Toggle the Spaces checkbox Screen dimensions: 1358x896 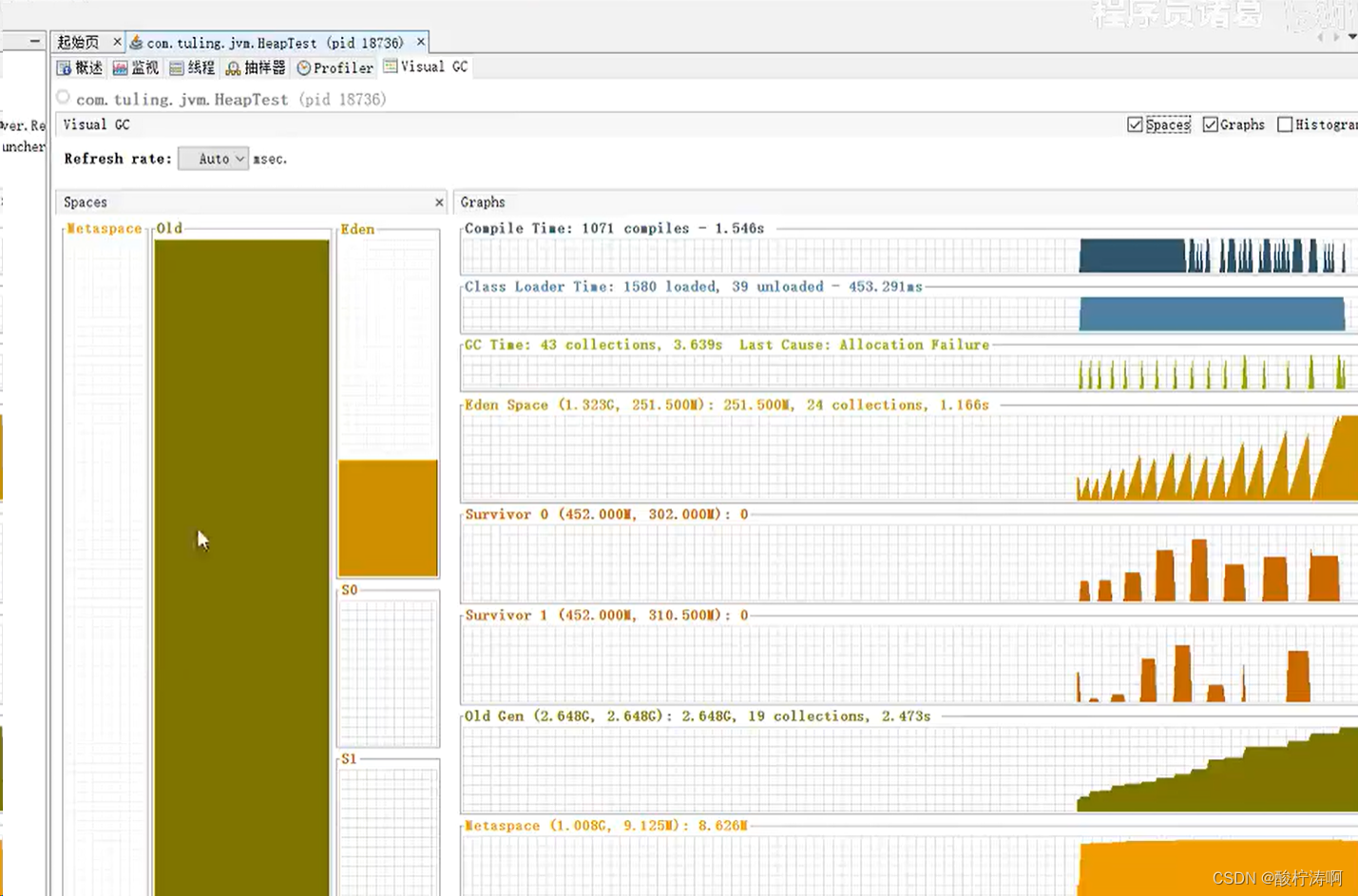click(x=1135, y=124)
